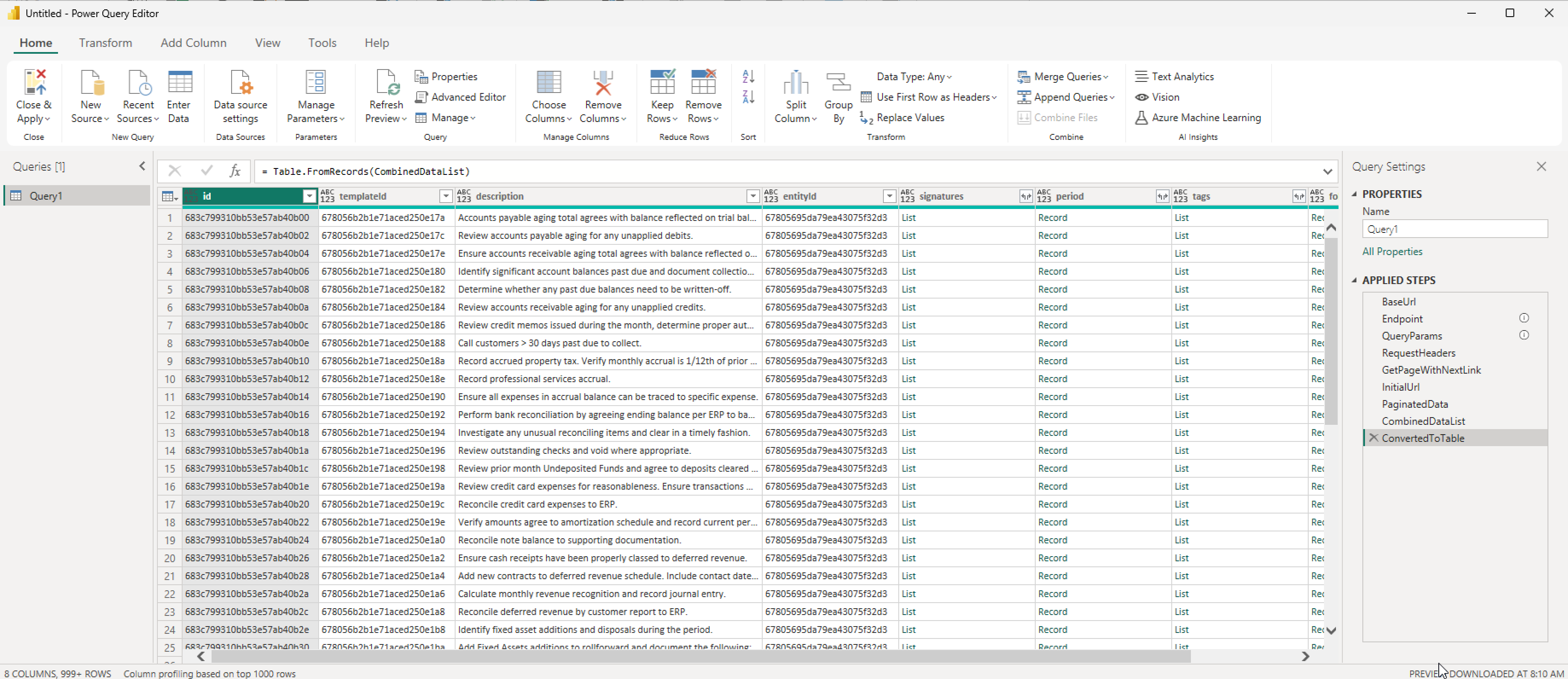Switch to the Add Column tab
This screenshot has width=1568, height=679.
[x=194, y=43]
